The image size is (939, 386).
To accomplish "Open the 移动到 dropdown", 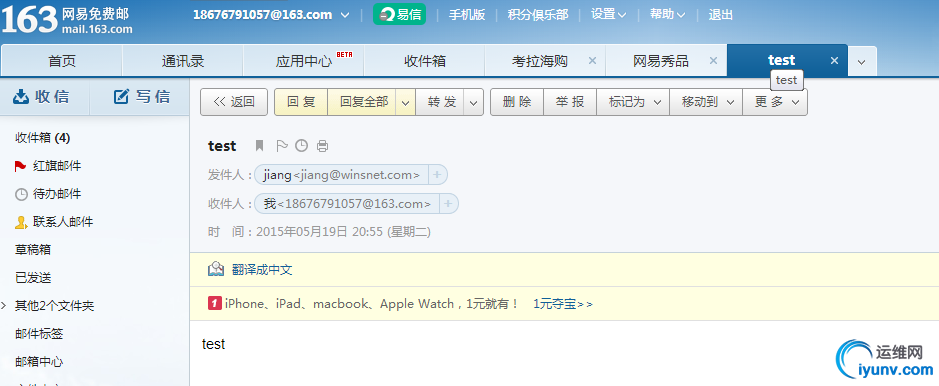I will [706, 102].
